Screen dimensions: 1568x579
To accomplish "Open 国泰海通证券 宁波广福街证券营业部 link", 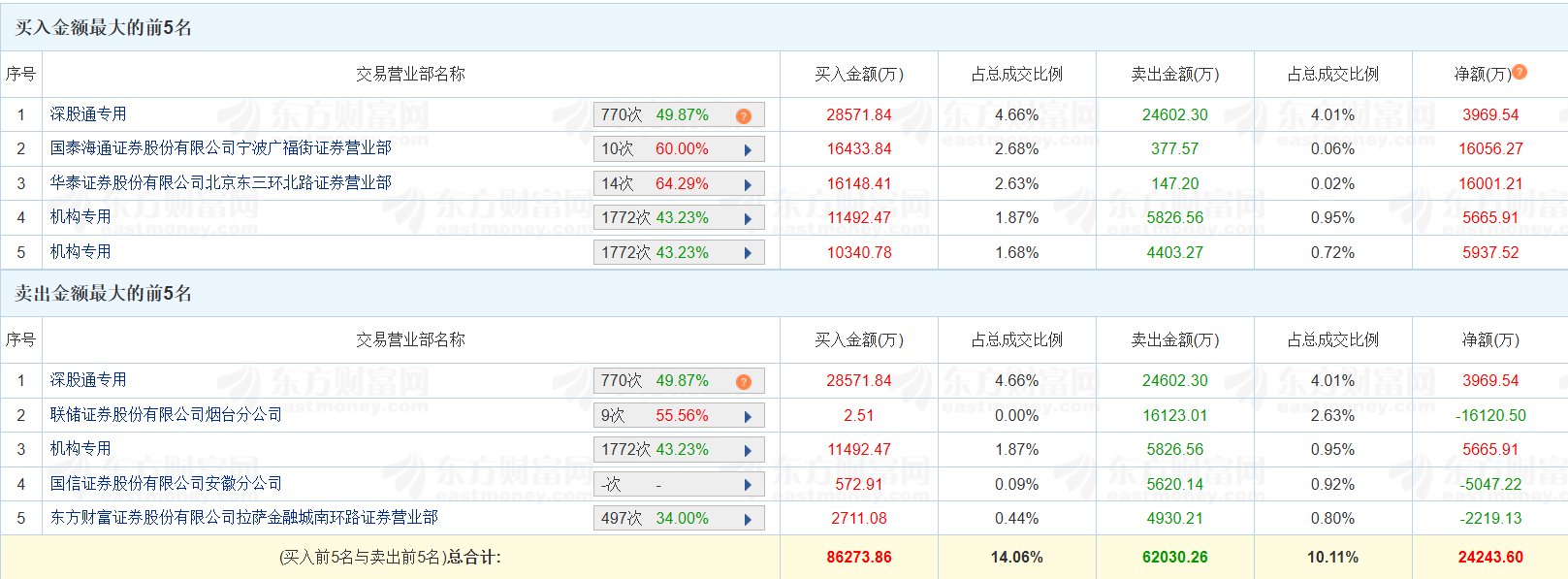I will [x=221, y=148].
